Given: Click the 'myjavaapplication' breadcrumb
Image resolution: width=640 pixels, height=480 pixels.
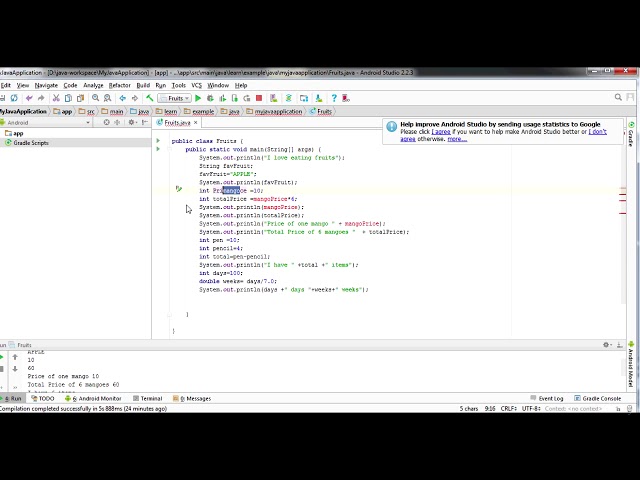Looking at the screenshot, I should 274,111.
